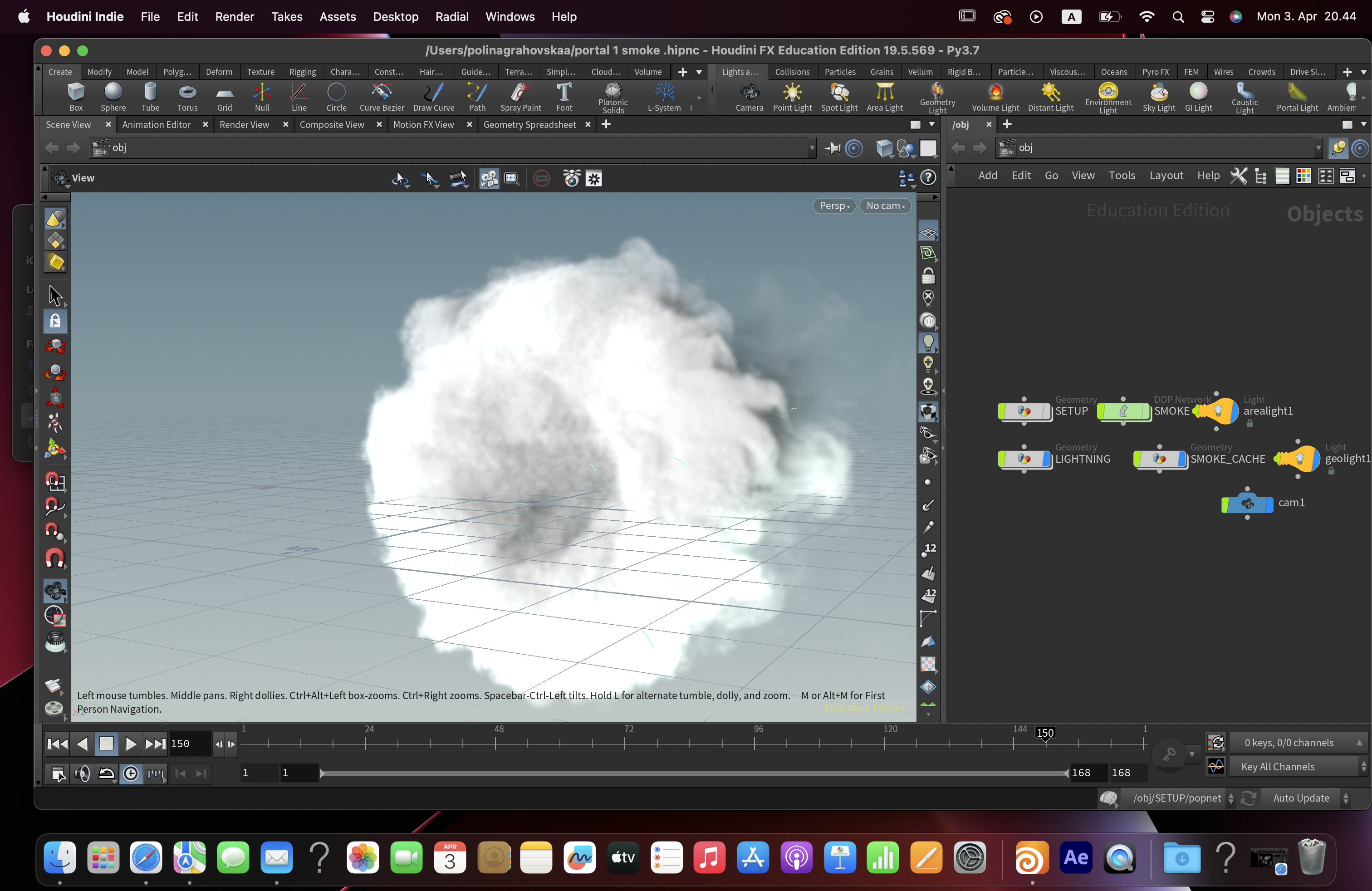
Task: Expand the scene view obj path dropdown
Action: pyautogui.click(x=812, y=148)
